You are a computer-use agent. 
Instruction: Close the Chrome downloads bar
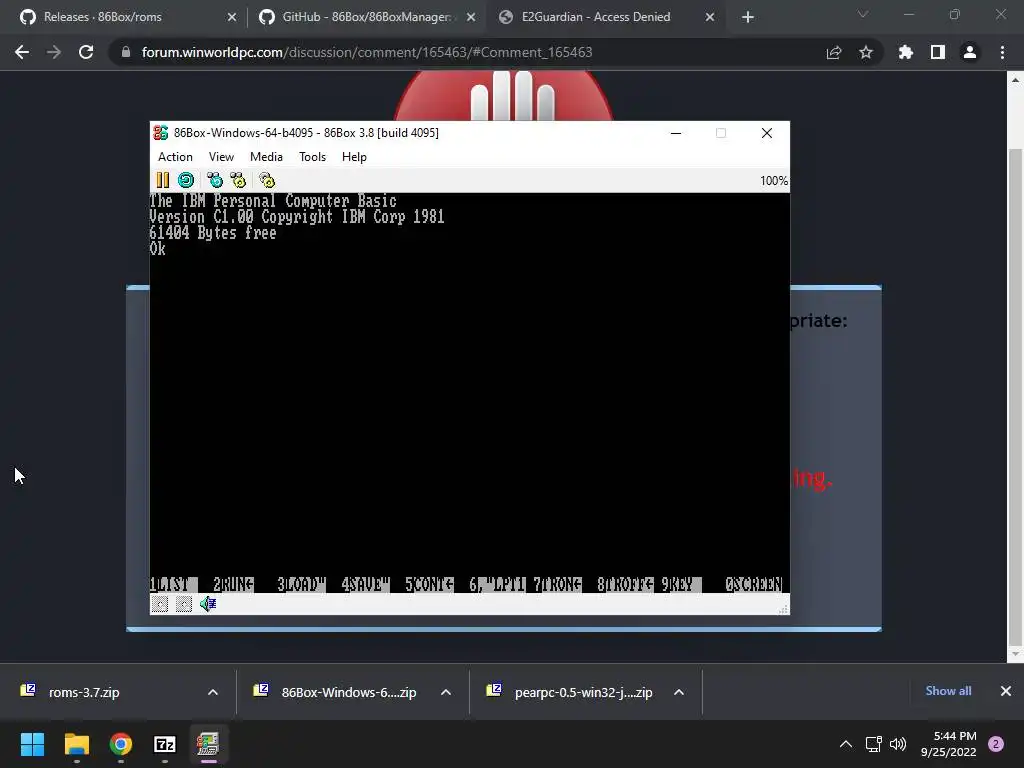pyautogui.click(x=1006, y=691)
